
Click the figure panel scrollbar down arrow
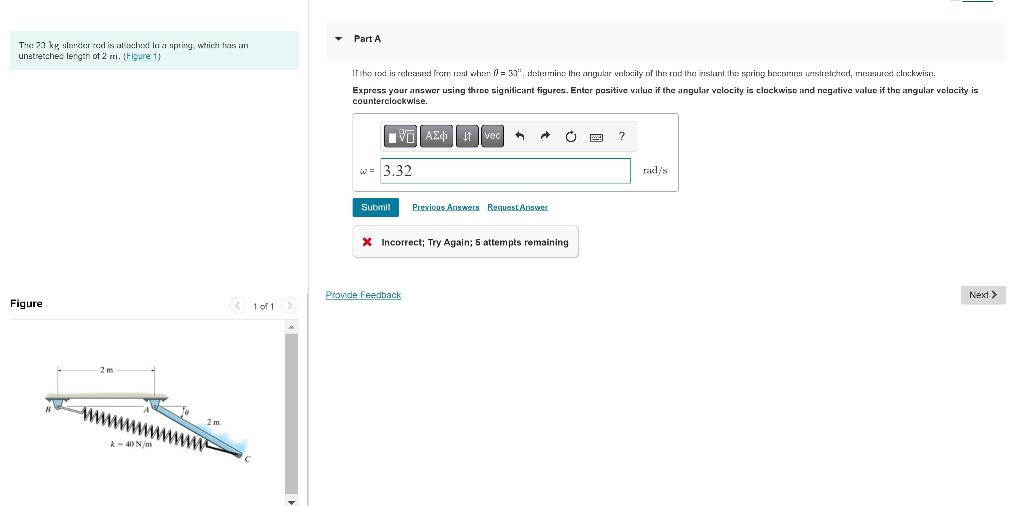[x=292, y=501]
